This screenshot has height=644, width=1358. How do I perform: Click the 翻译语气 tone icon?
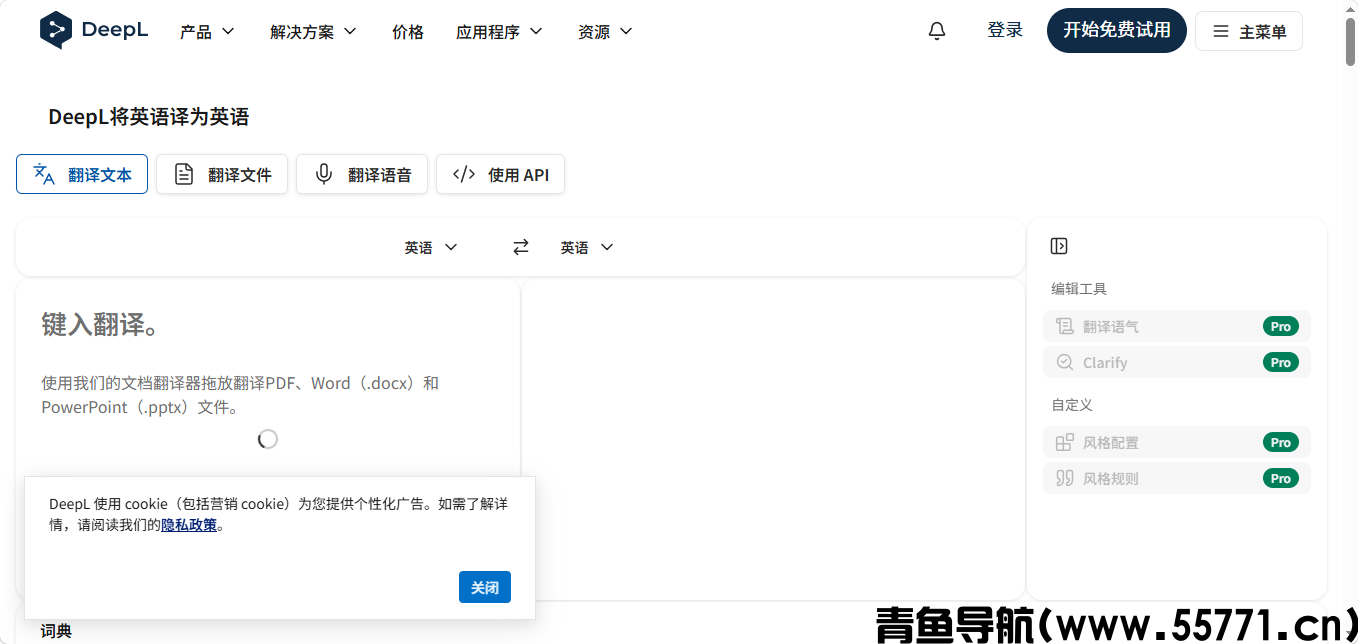click(1065, 326)
